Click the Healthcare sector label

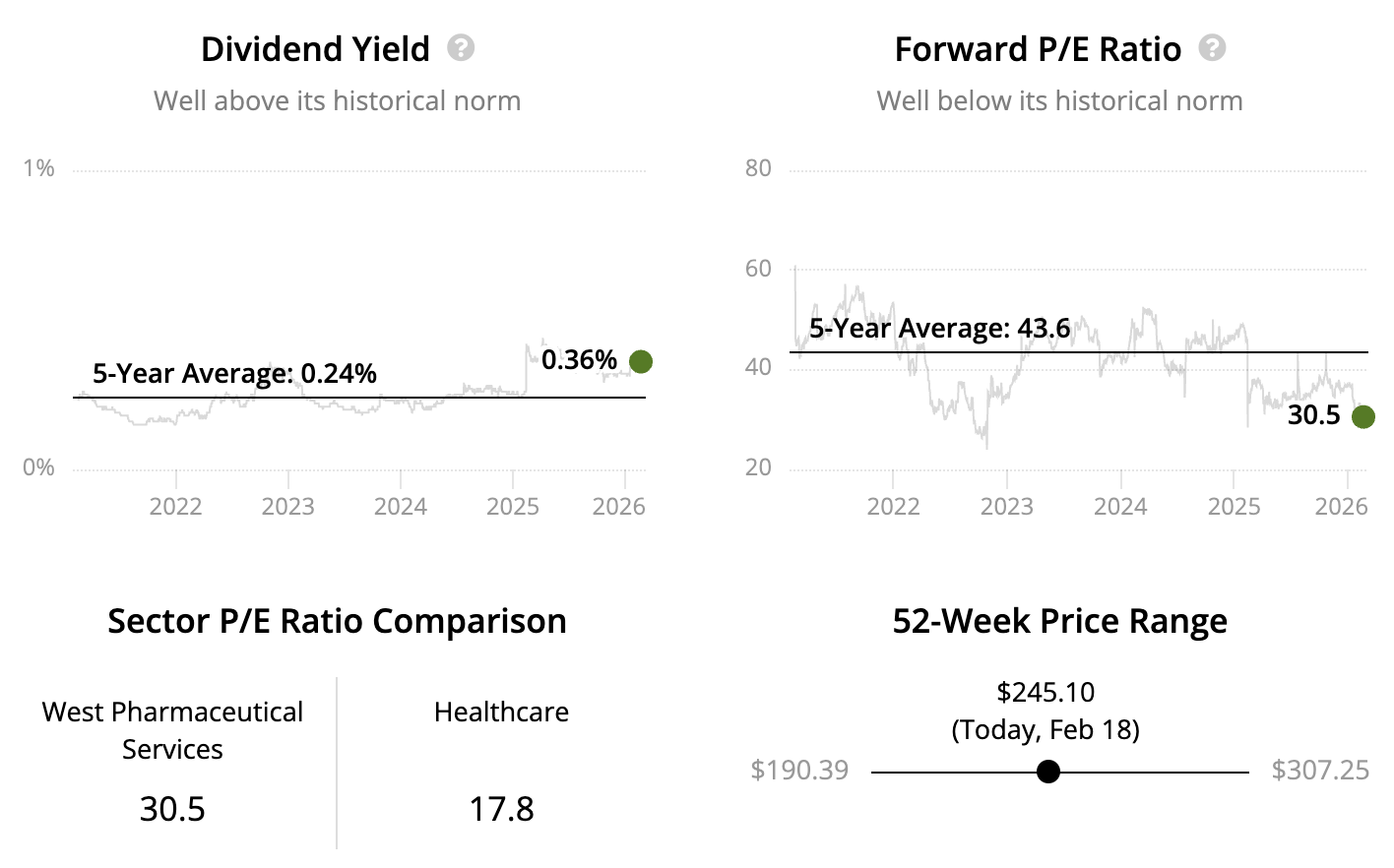coord(501,713)
